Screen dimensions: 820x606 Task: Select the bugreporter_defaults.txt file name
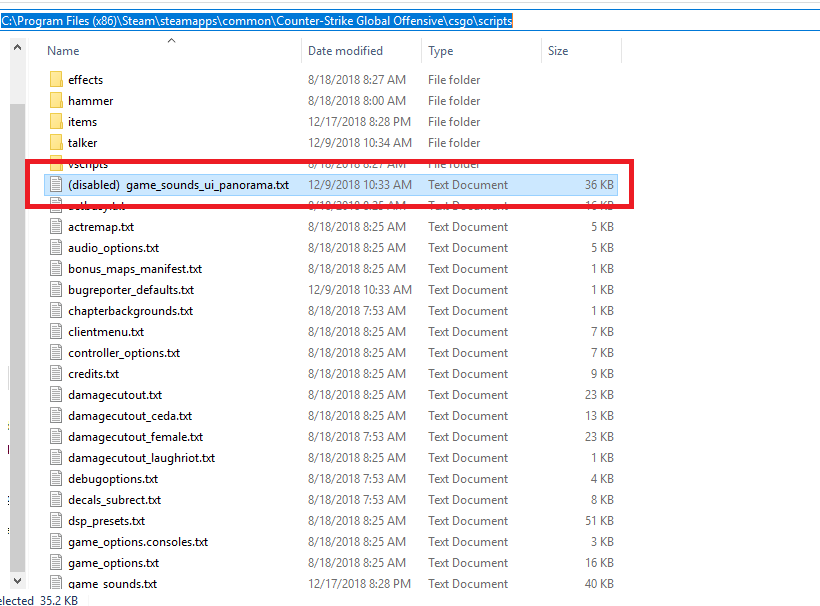(x=131, y=290)
